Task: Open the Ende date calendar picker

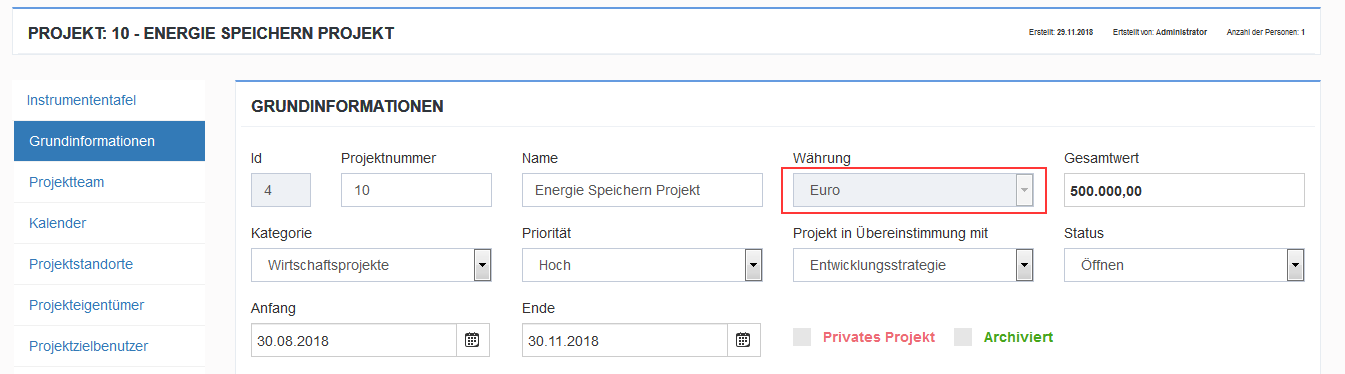Action: point(743,340)
